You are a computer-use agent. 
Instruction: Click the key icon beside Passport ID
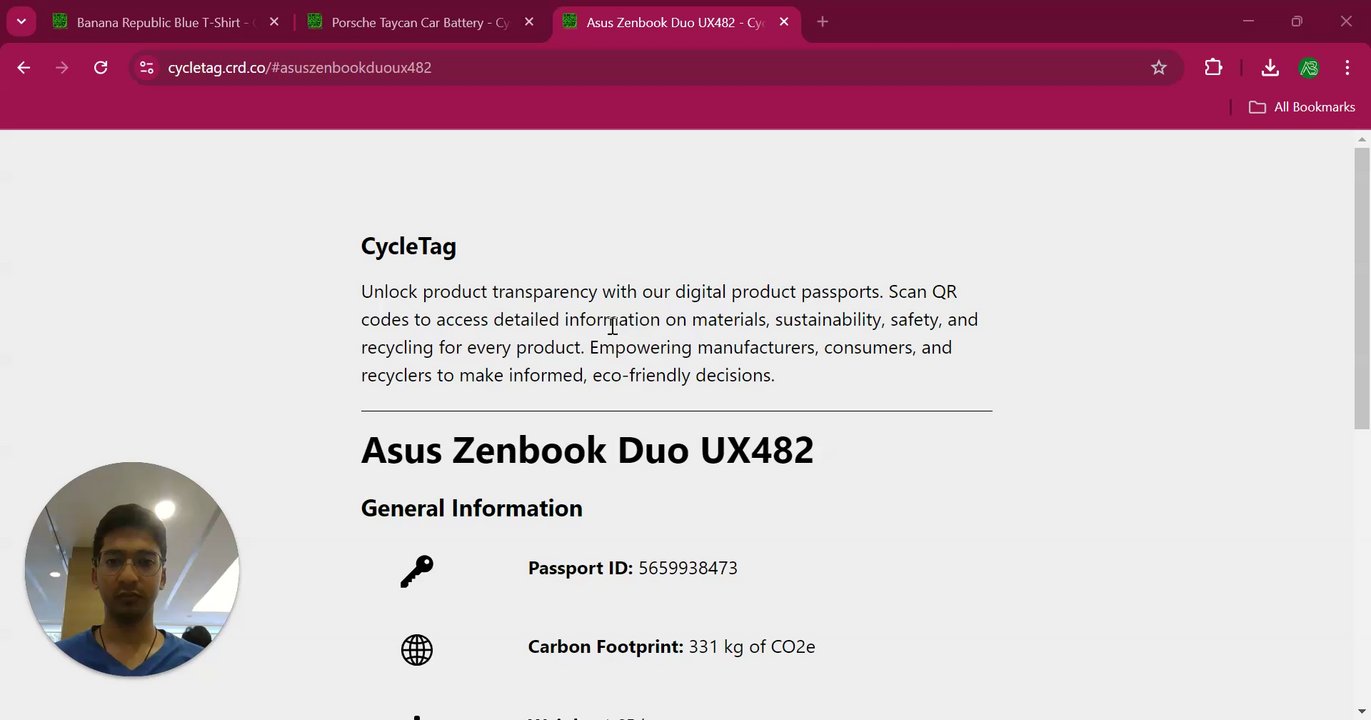pos(417,571)
